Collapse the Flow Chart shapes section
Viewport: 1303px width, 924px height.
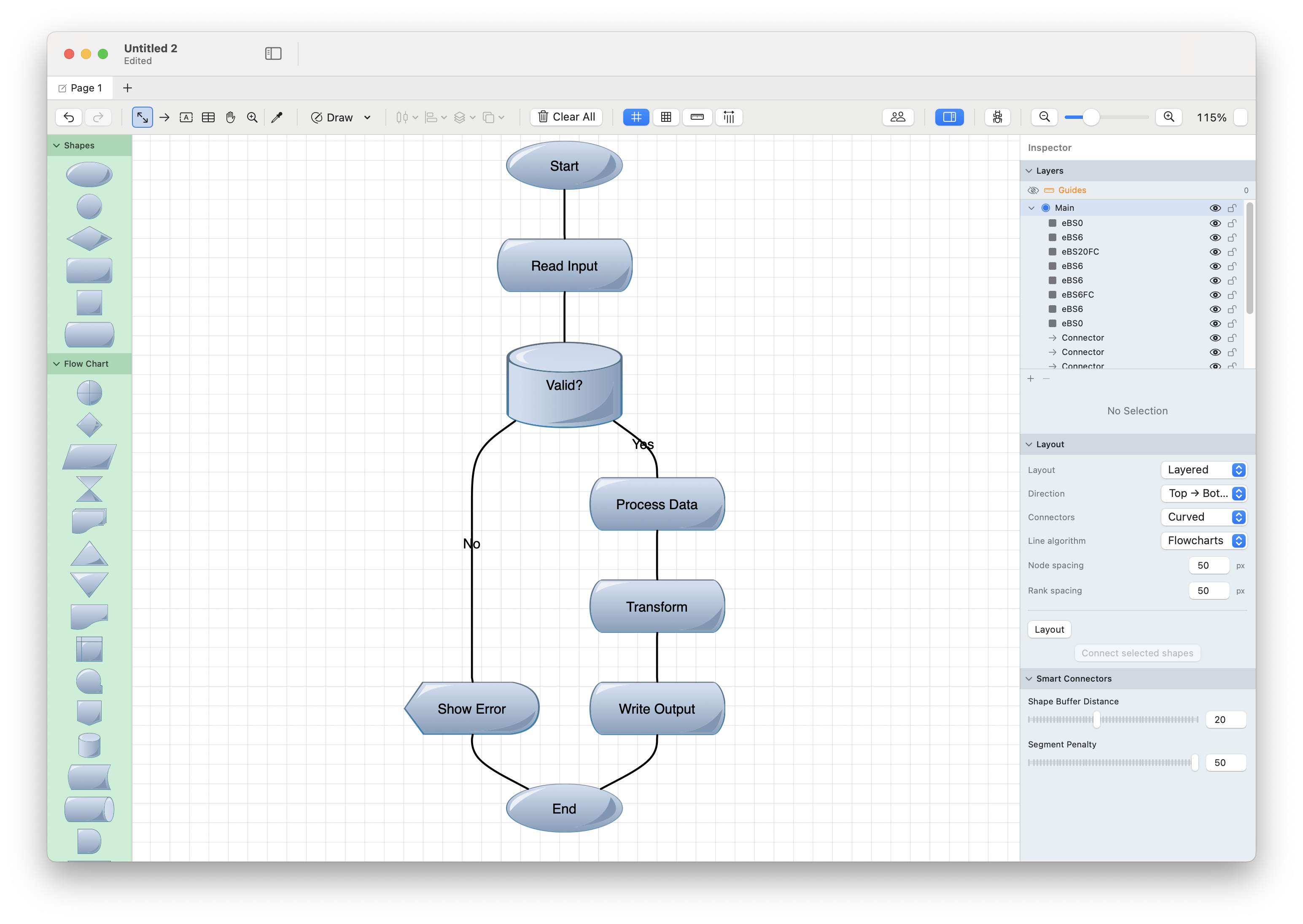point(57,364)
